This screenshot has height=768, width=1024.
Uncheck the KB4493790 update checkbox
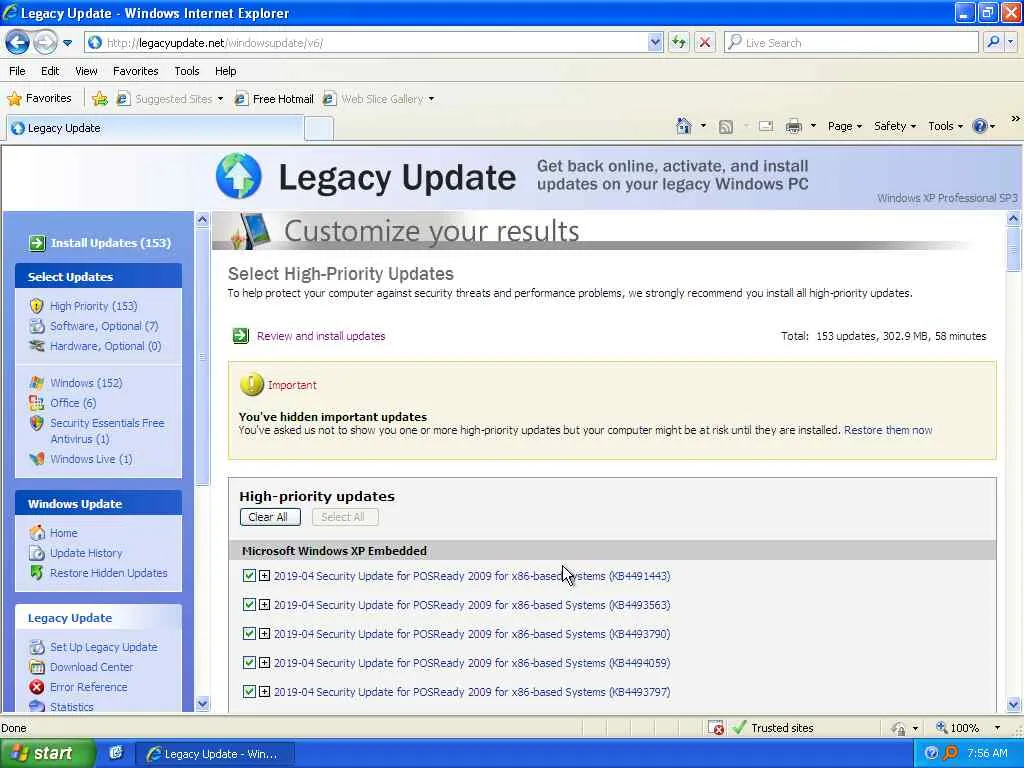click(x=249, y=633)
